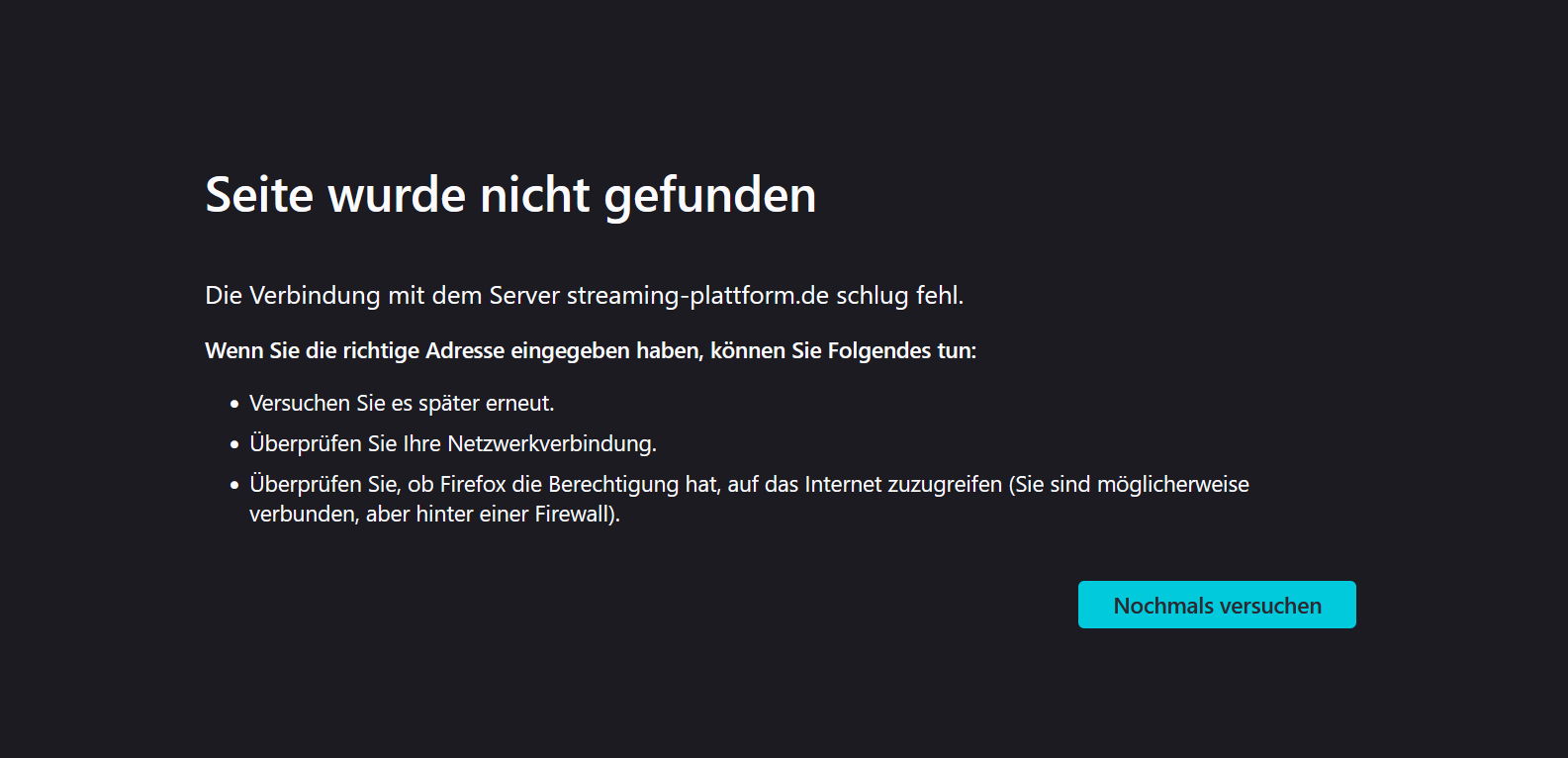The height and width of the screenshot is (758, 1568).
Task: Click the word 'Seite' in the title
Action: tap(259, 195)
